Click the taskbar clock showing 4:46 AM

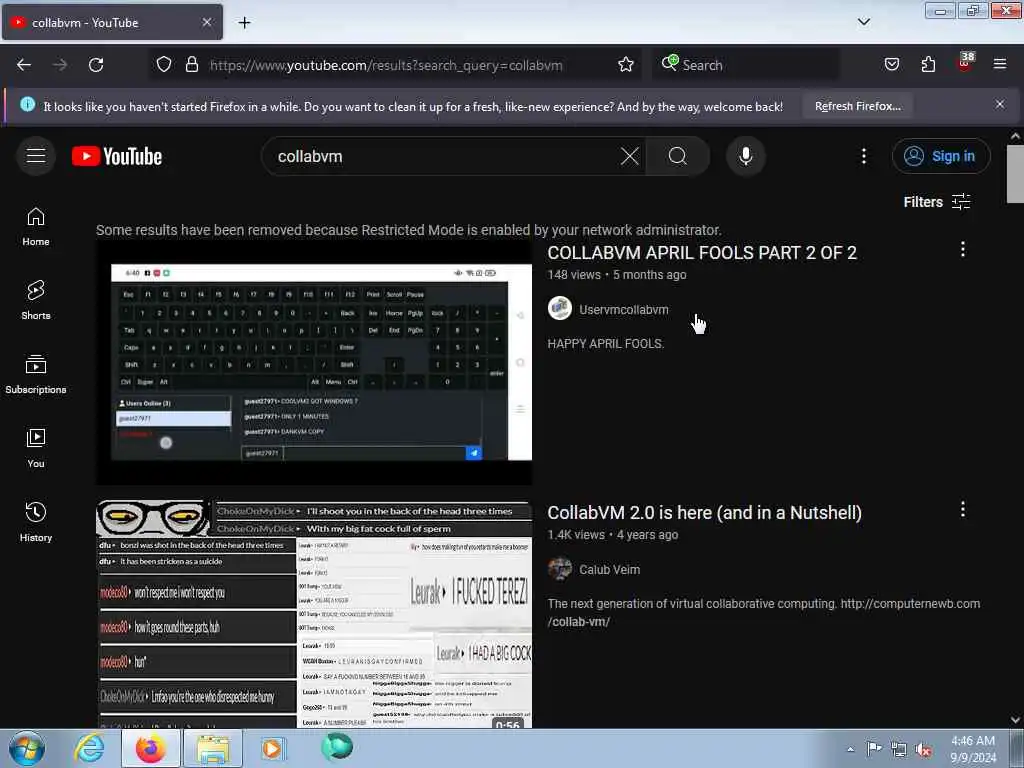click(x=972, y=749)
